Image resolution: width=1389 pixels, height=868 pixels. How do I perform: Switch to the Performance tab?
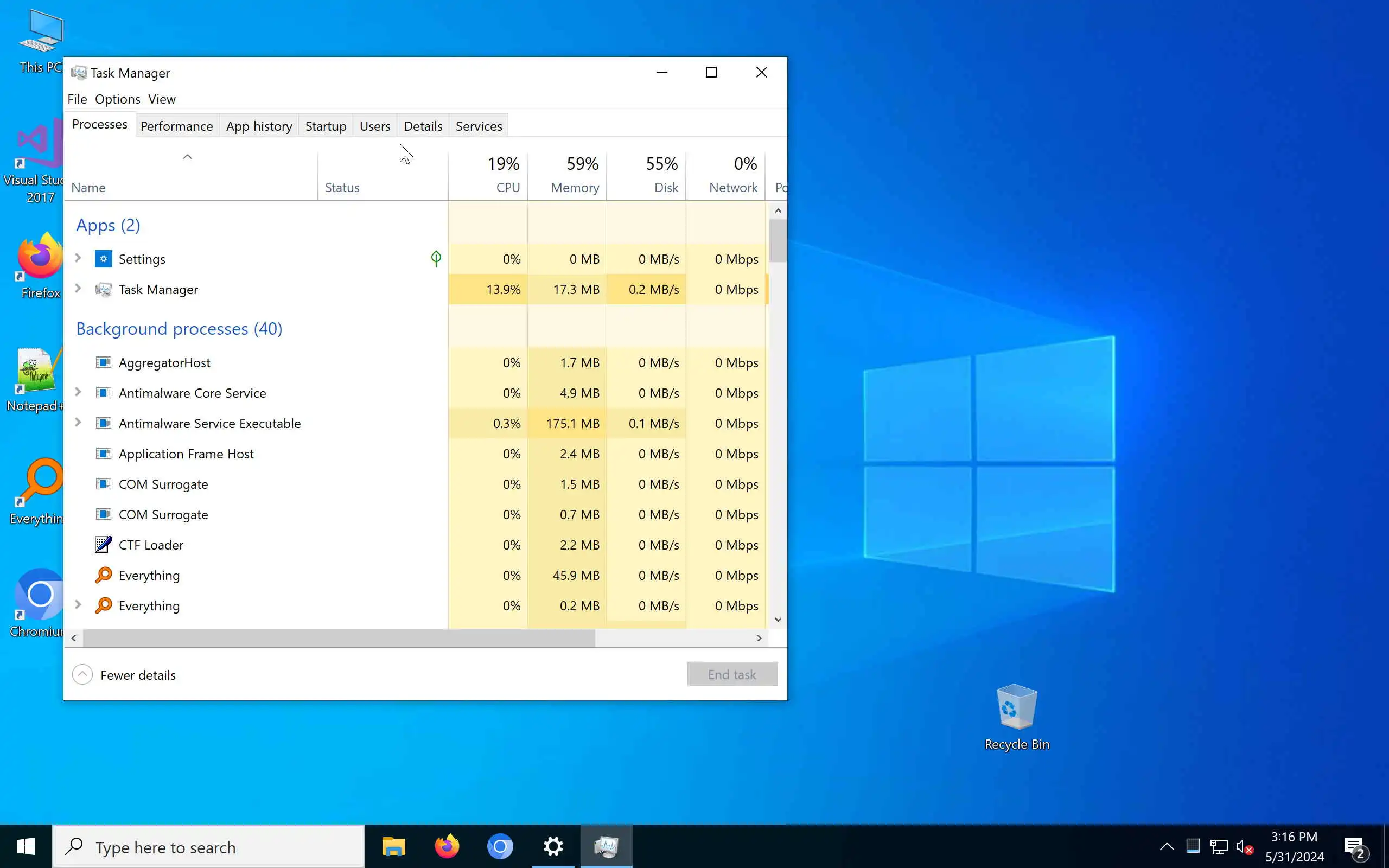176,126
